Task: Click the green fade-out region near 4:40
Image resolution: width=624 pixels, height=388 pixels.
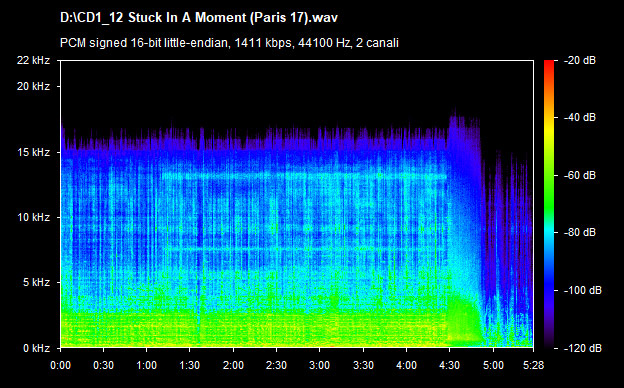Action: point(464,318)
